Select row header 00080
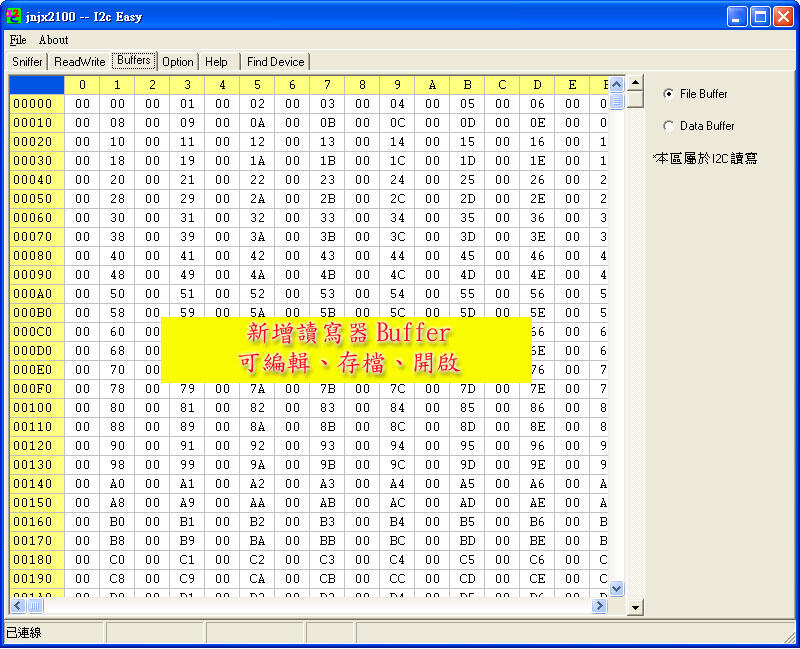The height and width of the screenshot is (649, 800). (x=37, y=256)
